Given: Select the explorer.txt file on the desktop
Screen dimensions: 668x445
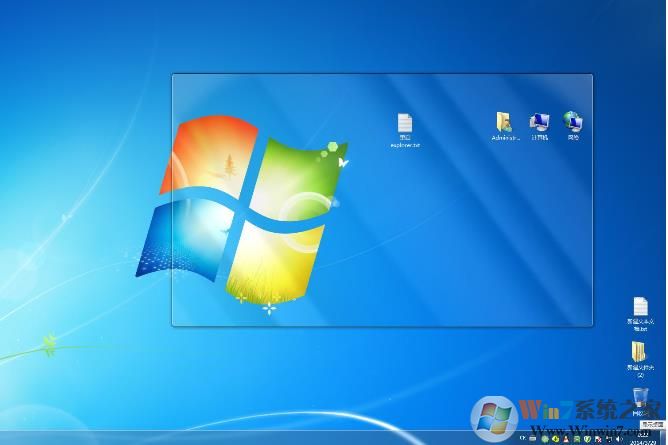Looking at the screenshot, I should 405,124.
